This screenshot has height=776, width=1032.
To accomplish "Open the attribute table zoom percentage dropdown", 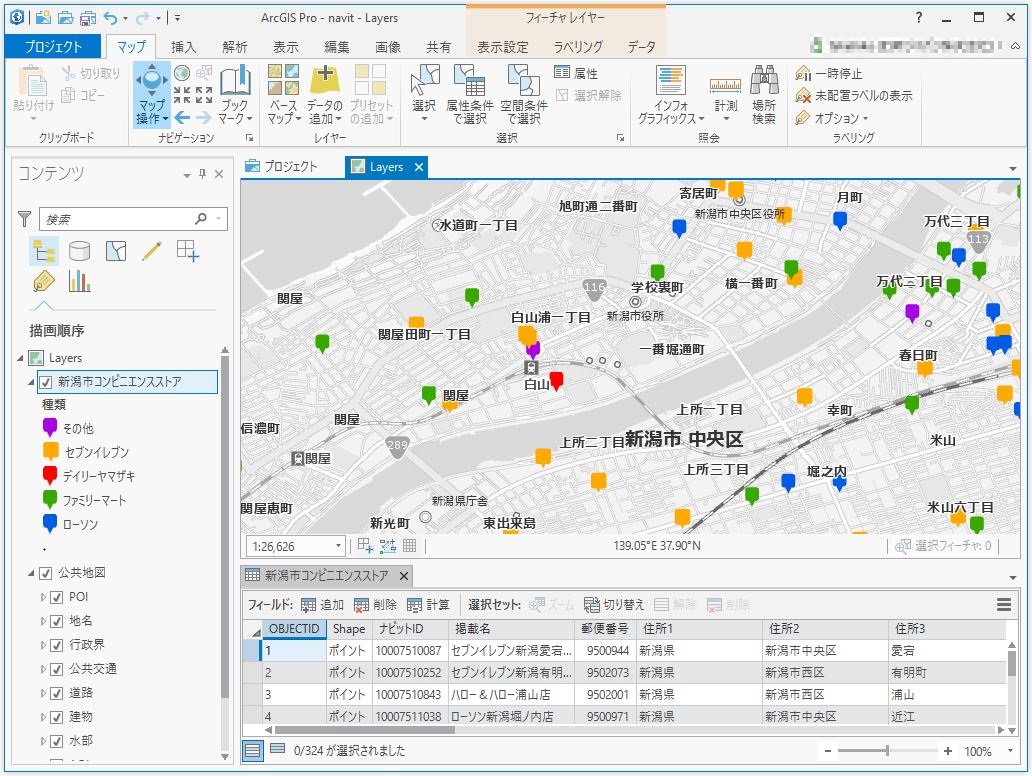I will 1010,750.
